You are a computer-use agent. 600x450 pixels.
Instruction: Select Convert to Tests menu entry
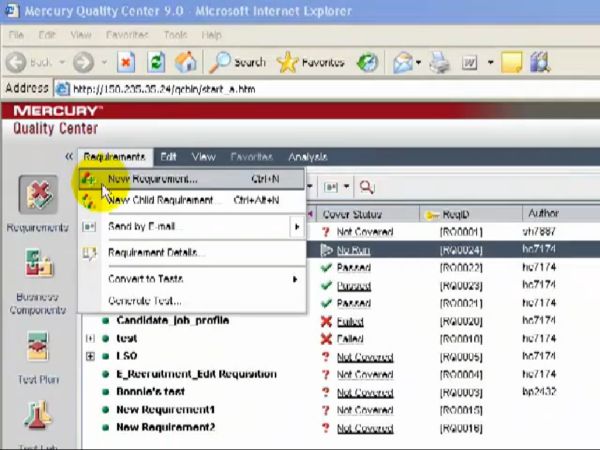click(191, 279)
